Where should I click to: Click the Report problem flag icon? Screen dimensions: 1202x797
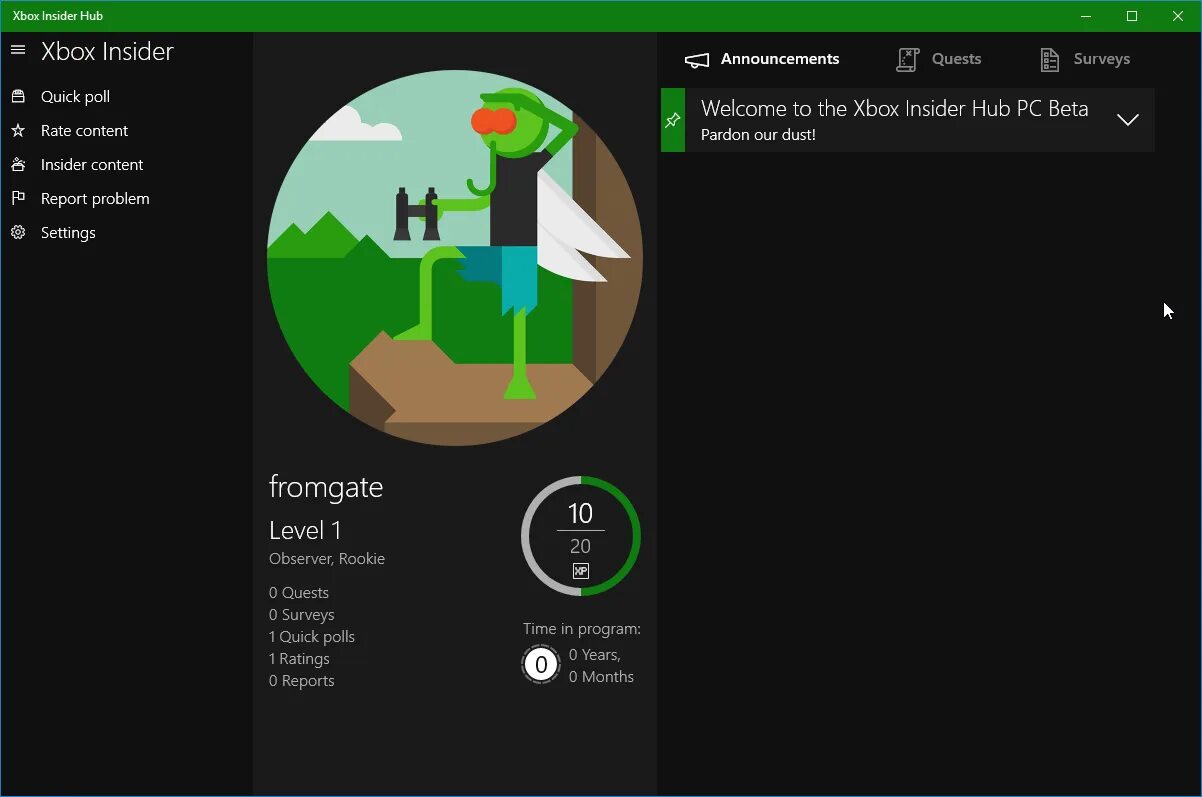pyautogui.click(x=17, y=198)
